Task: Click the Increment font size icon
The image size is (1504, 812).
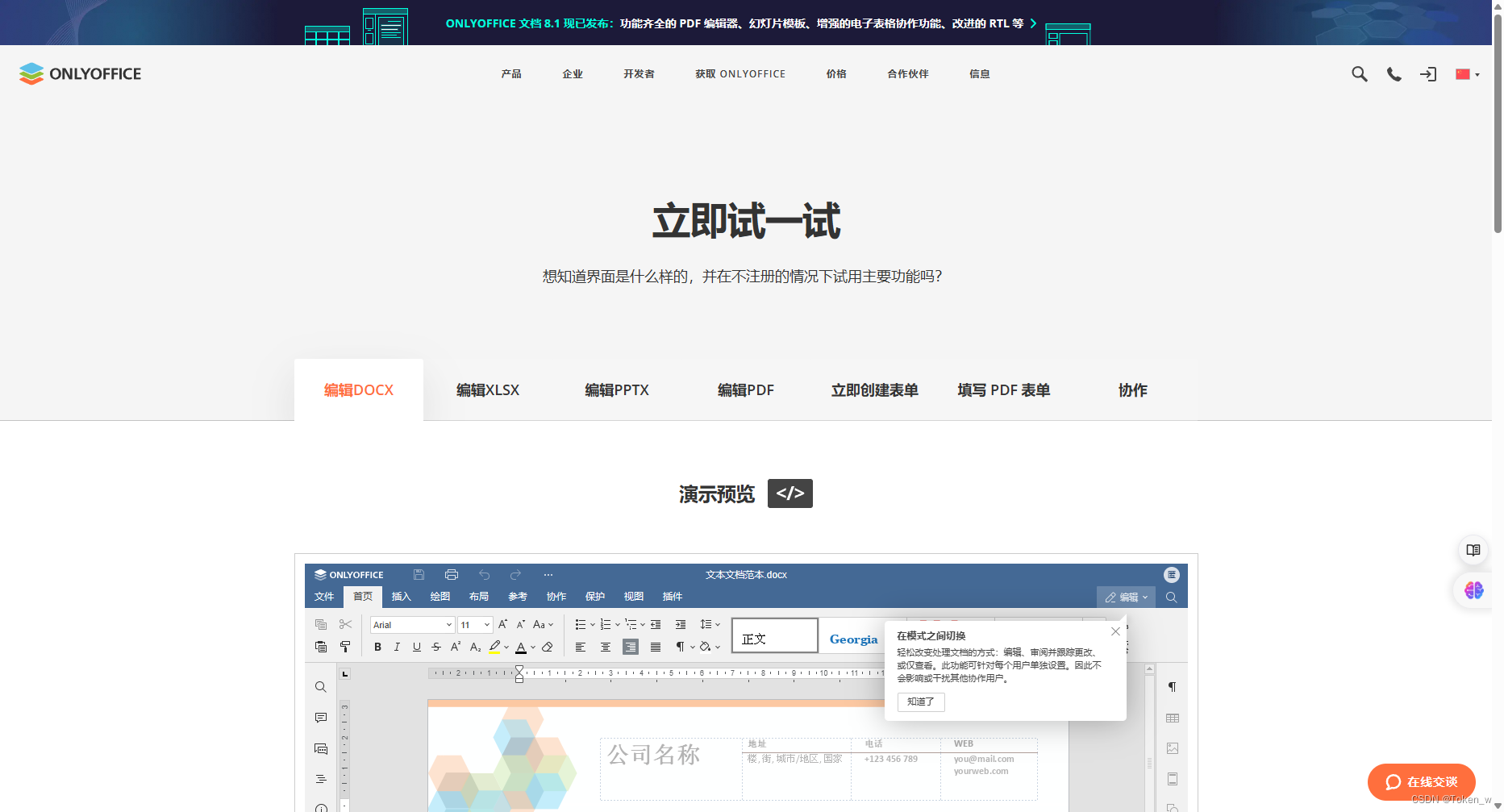Action: [x=502, y=625]
